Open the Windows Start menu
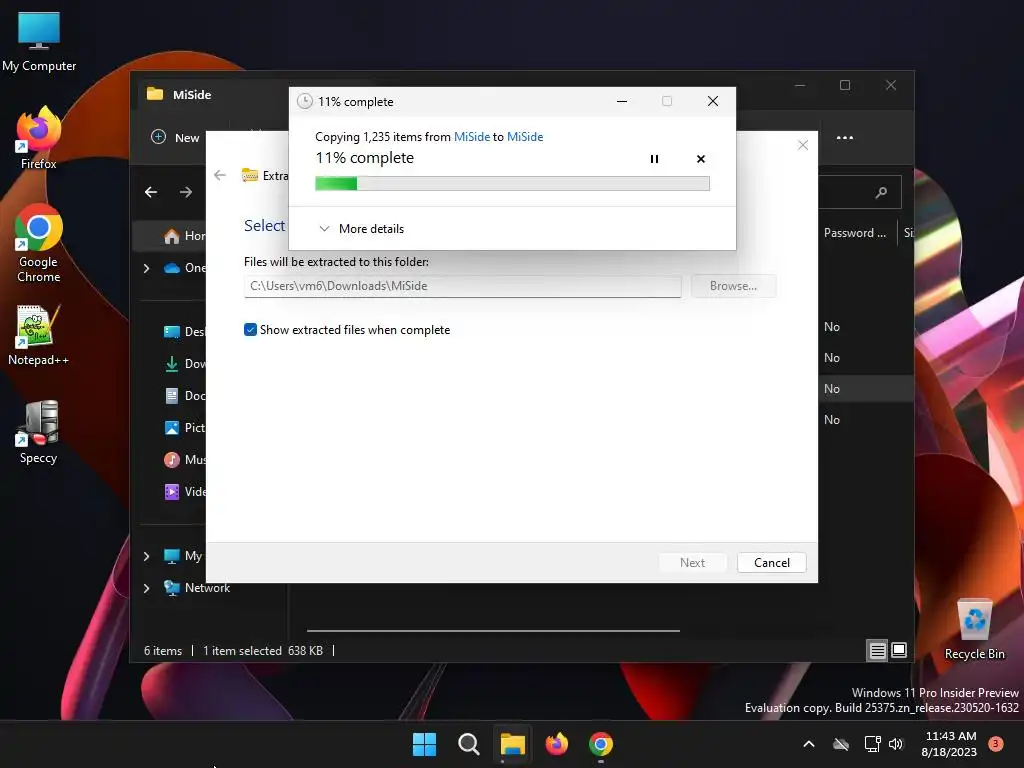The image size is (1024, 768). pyautogui.click(x=424, y=744)
